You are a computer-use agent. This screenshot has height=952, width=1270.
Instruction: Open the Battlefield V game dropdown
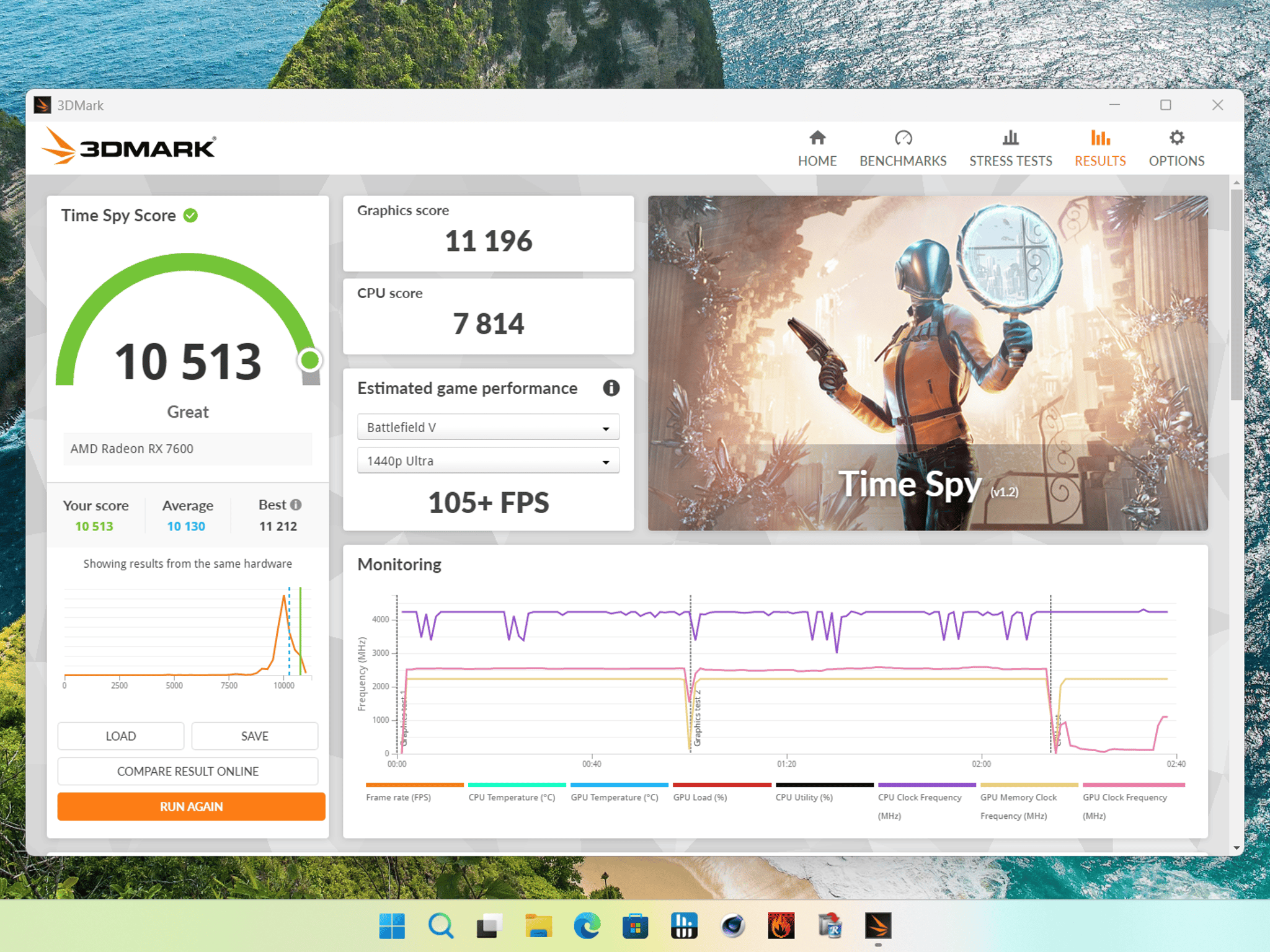tap(488, 427)
